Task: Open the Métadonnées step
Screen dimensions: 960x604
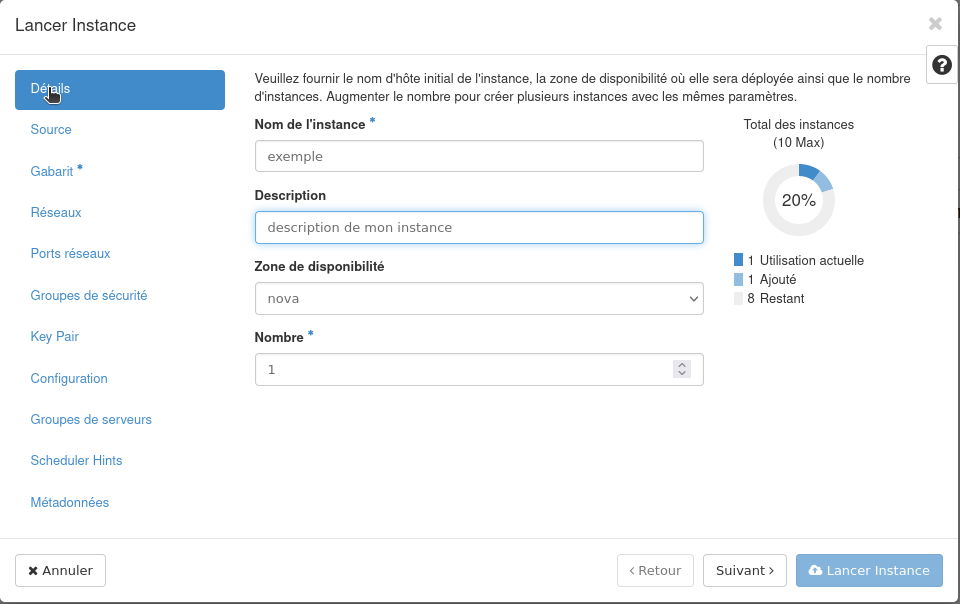Action: [70, 502]
